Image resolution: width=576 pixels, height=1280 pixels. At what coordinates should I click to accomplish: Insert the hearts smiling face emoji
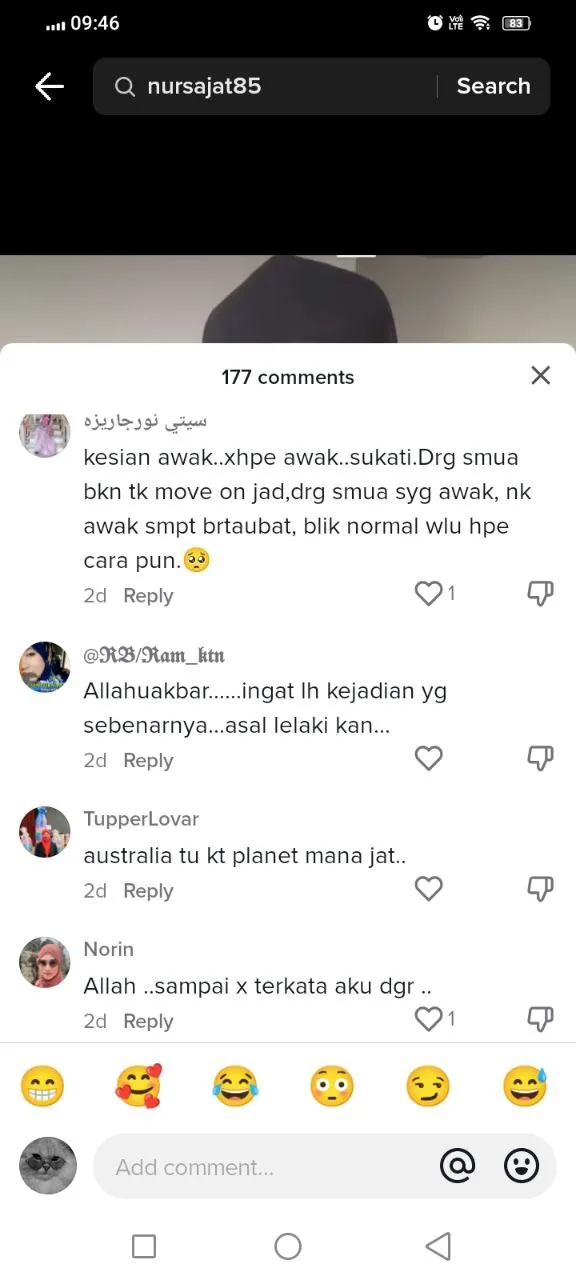[x=138, y=1087]
